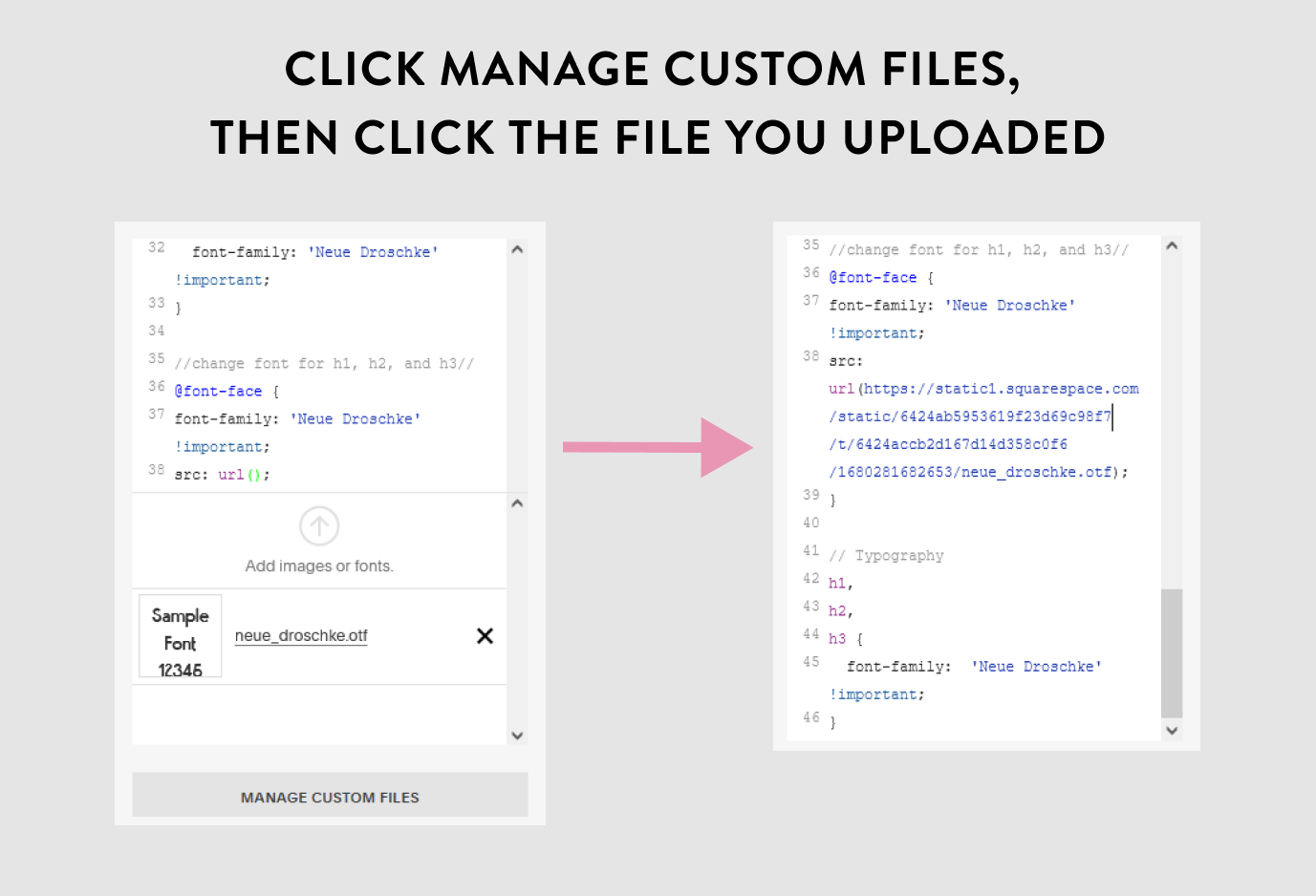Open the MANAGE CUSTOM FILES panel
The width and height of the screenshot is (1316, 896).
329,796
